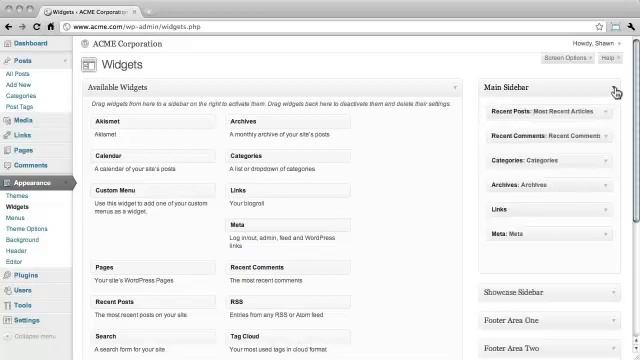Expand the Recent Posts widget settings arrow
640x360 pixels.
pyautogui.click(x=606, y=111)
